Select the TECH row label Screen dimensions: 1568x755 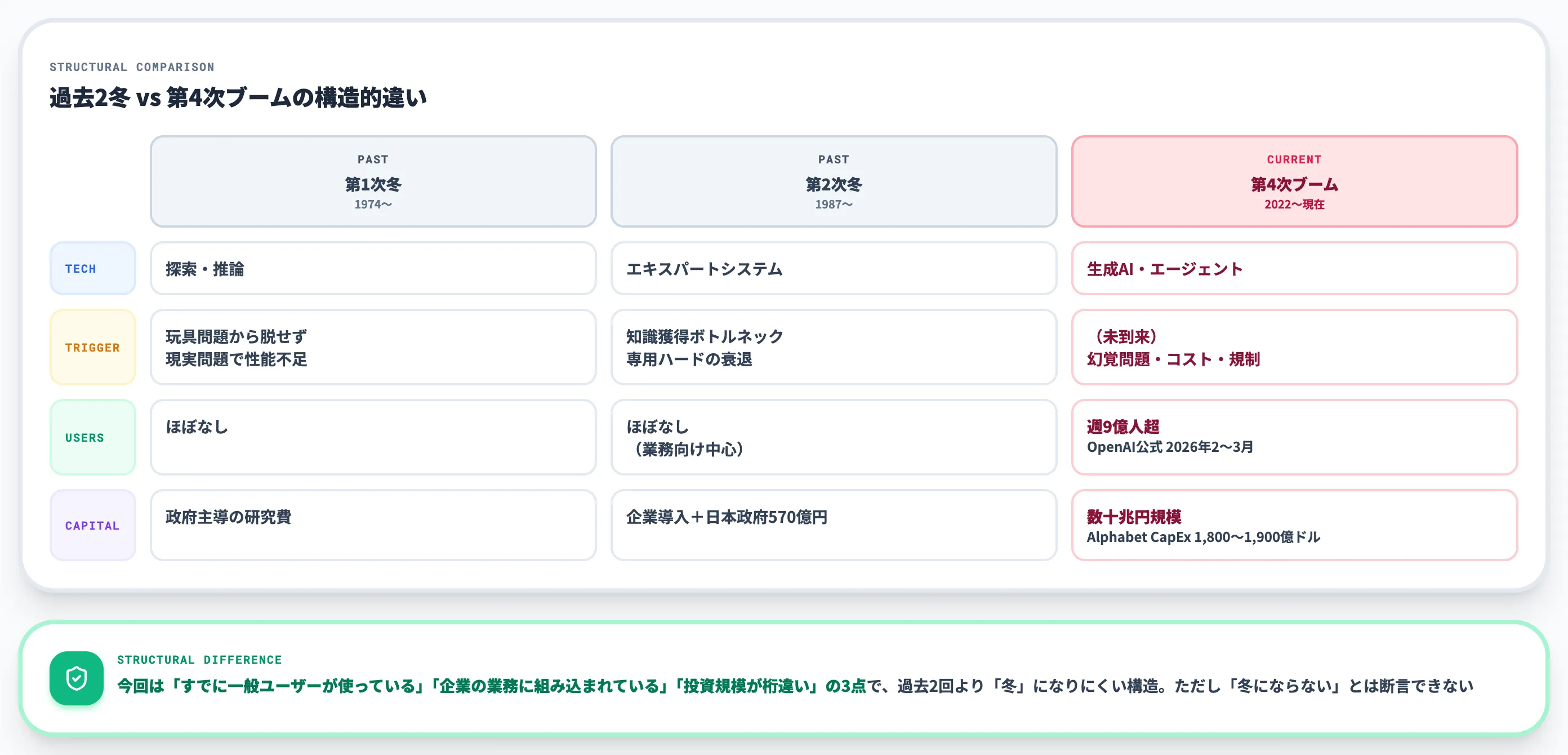tap(92, 269)
